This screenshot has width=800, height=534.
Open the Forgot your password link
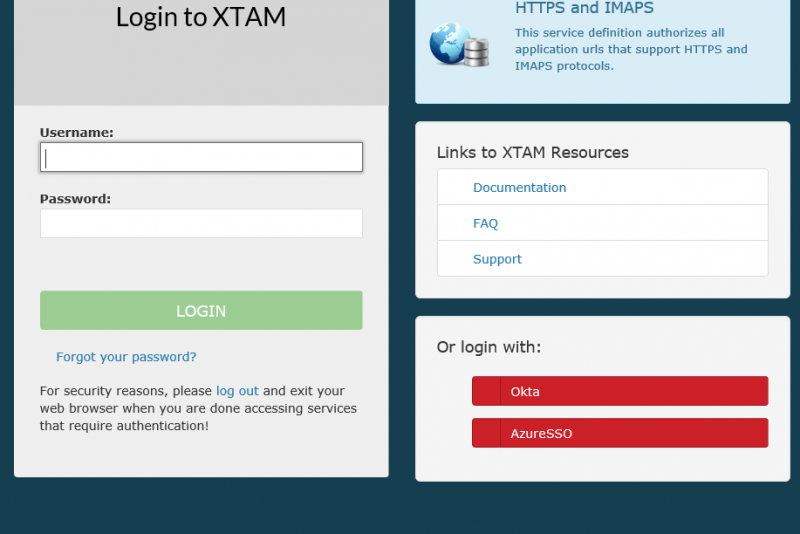coord(126,357)
